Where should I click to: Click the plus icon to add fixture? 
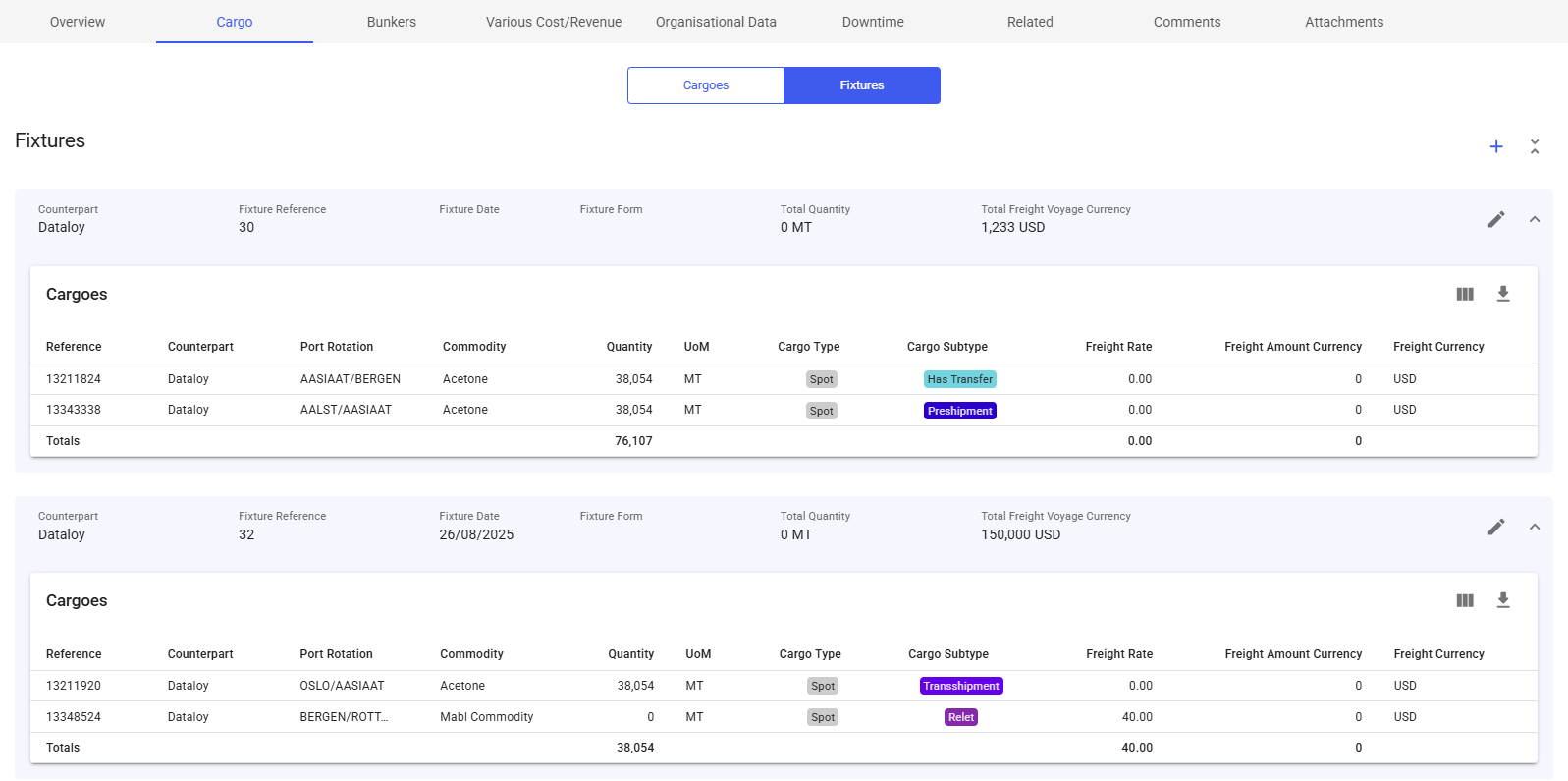1495,146
